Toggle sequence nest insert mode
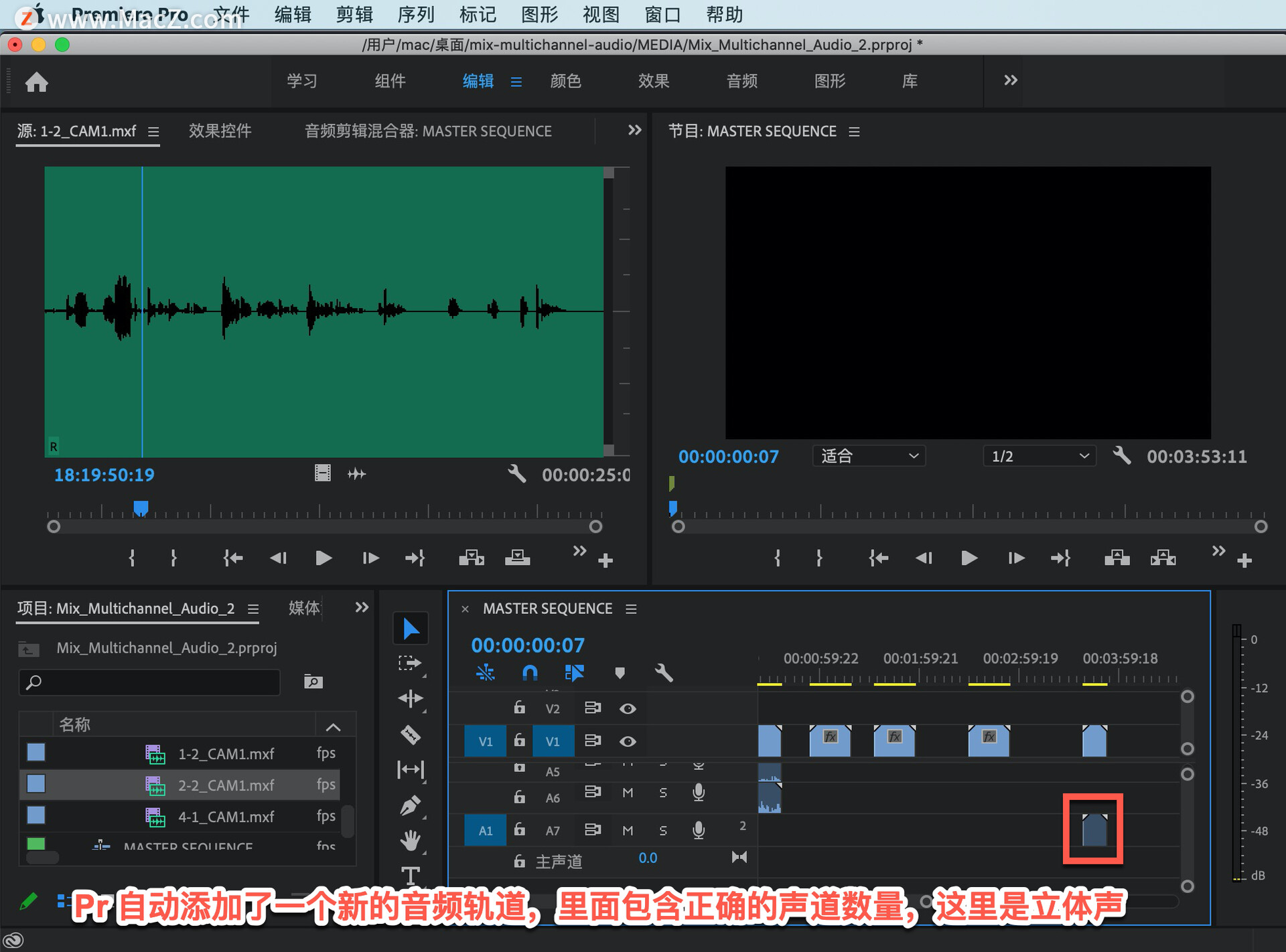1286x952 pixels. pyautogui.click(x=486, y=672)
